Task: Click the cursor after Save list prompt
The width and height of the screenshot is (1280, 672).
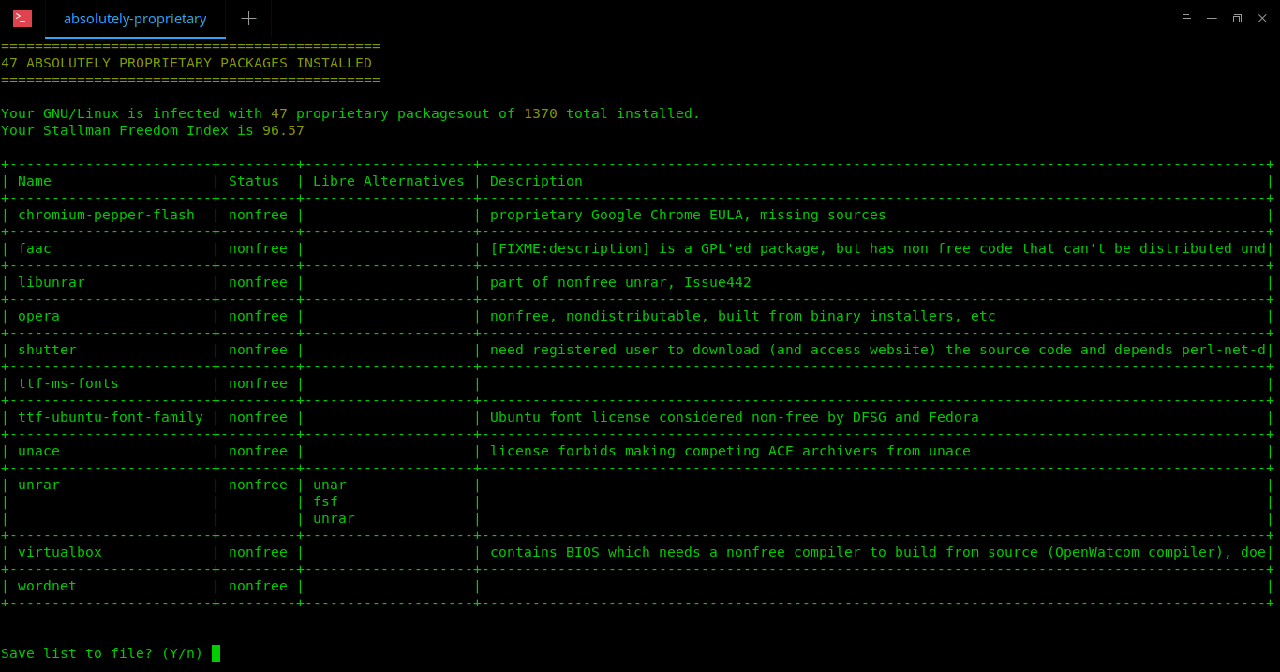Action: (216, 653)
